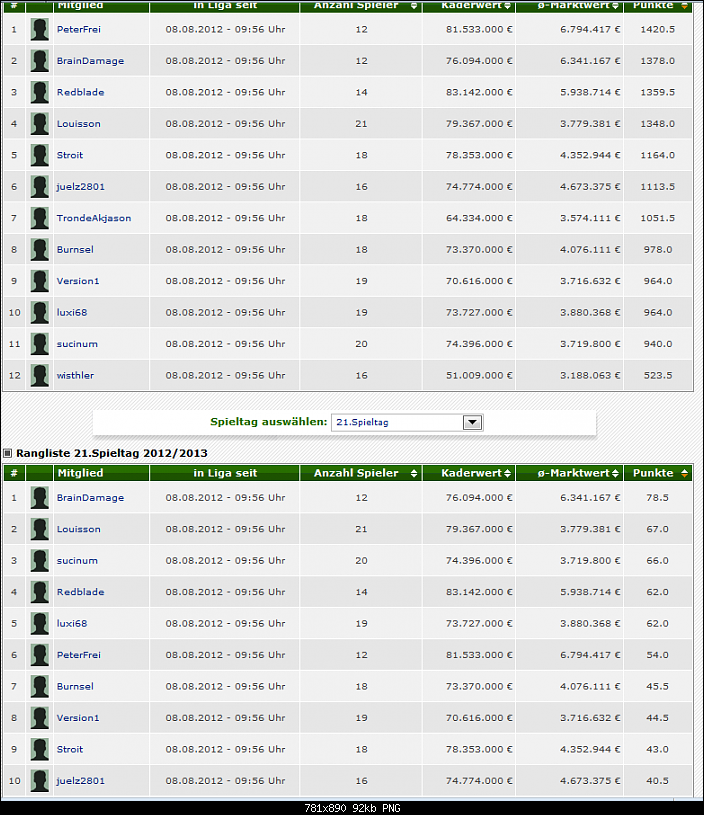
Task: Click TrondeAkjason's avatar icon
Action: tap(39, 218)
